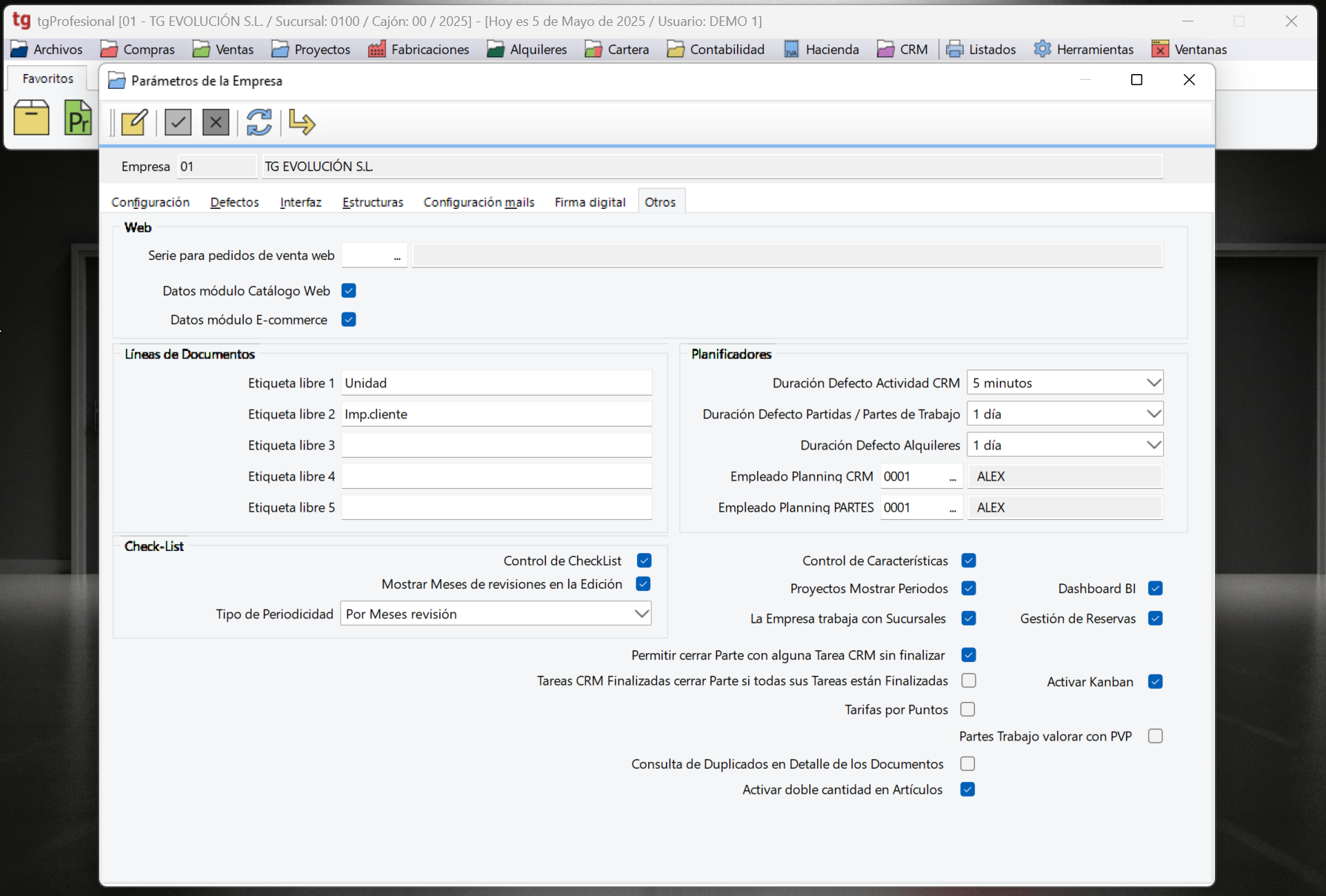Click Etiqueta libre 1 field containing Unidad

496,383
